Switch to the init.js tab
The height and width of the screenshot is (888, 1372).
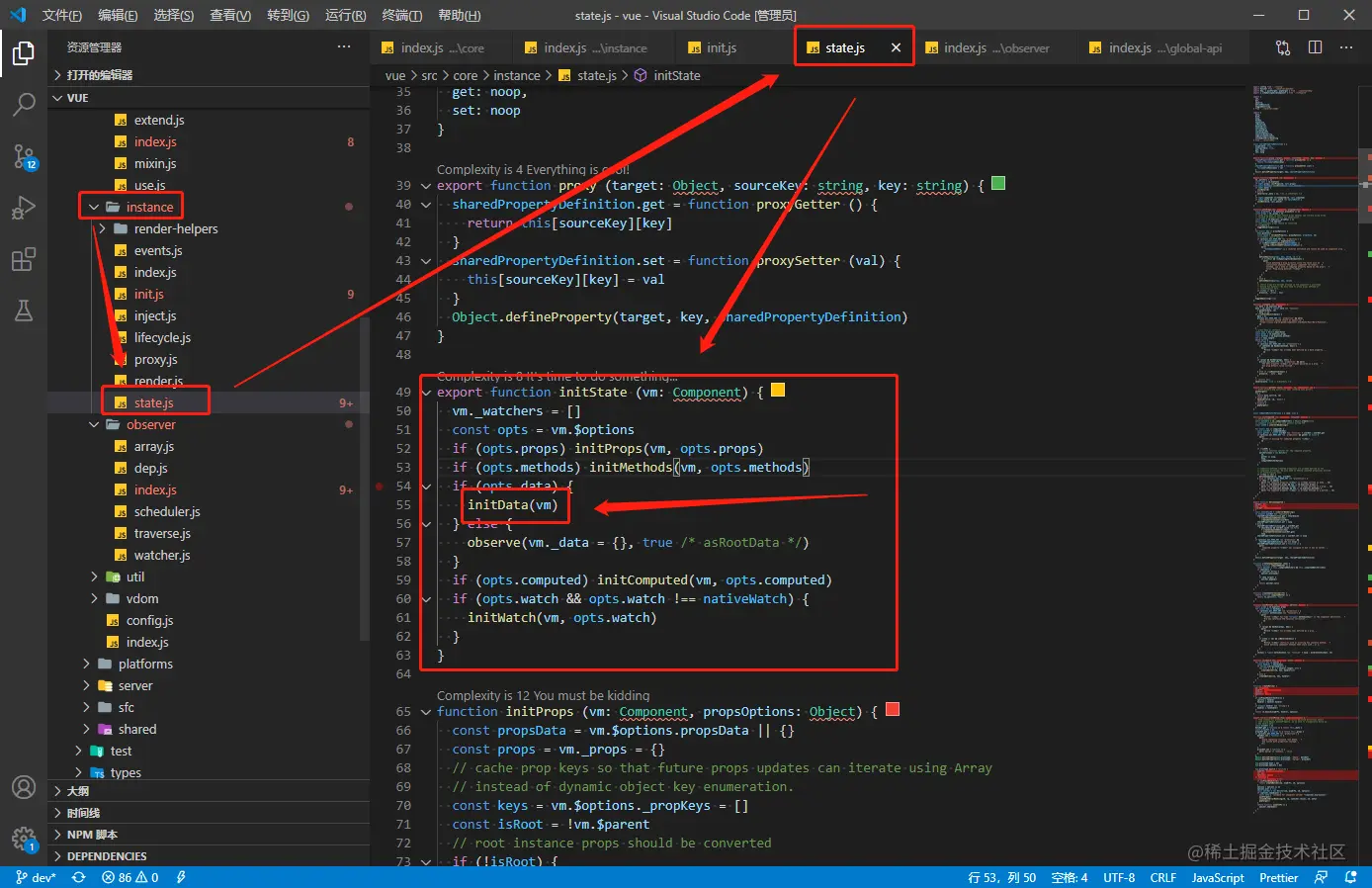pos(722,47)
